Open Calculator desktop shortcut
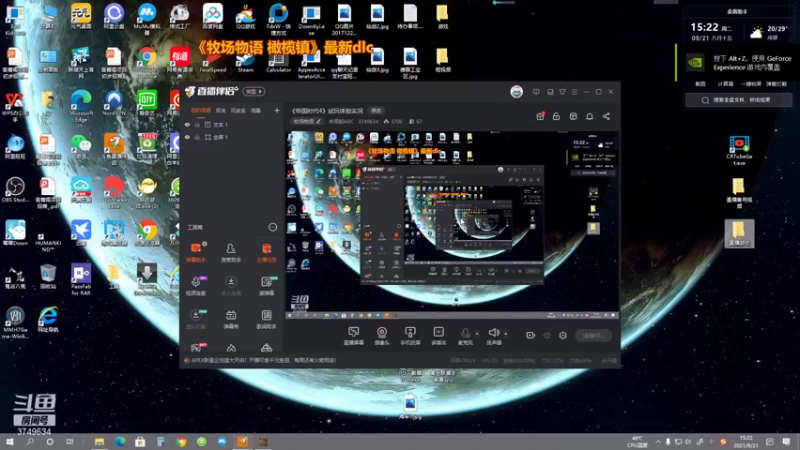Viewport: 800px width, 450px height. [x=278, y=62]
